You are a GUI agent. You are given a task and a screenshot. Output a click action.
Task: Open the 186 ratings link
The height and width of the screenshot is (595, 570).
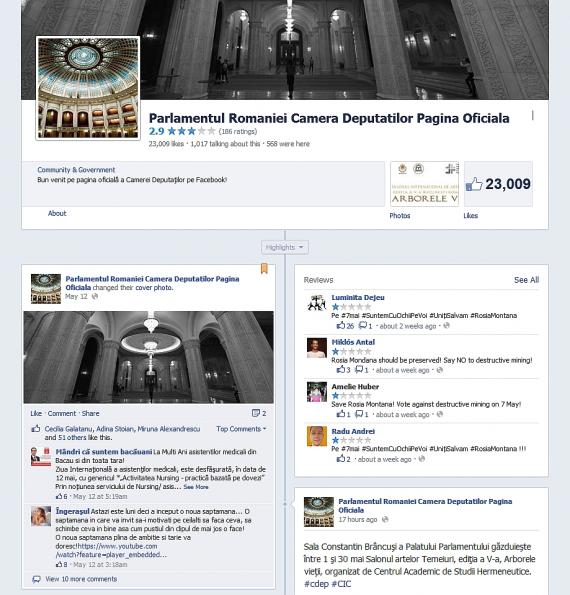pos(238,131)
